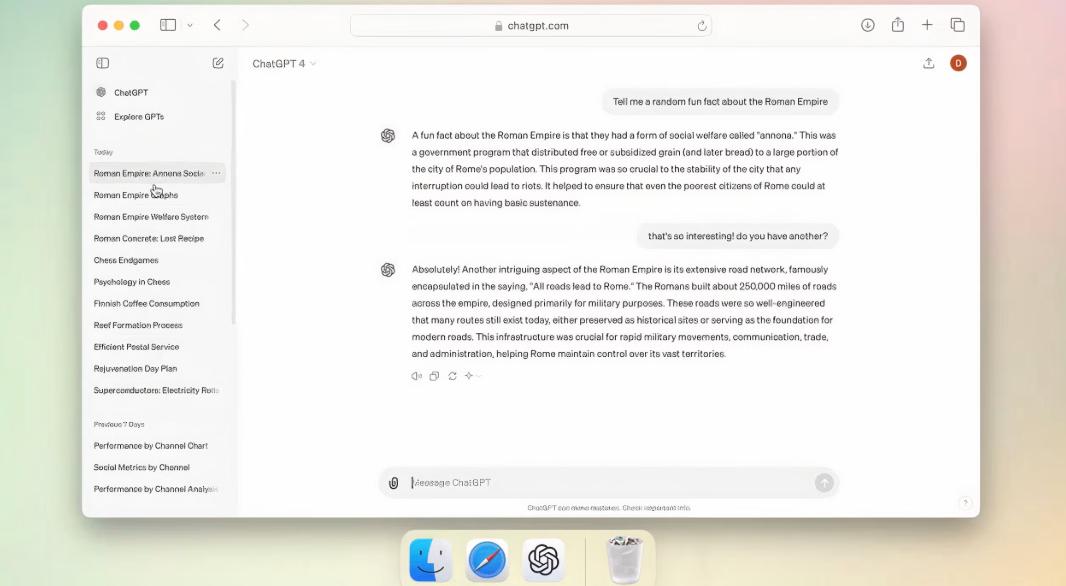Click the Message ChatGPT input field
Image resolution: width=1066 pixels, height=586 pixels.
pyautogui.click(x=610, y=483)
